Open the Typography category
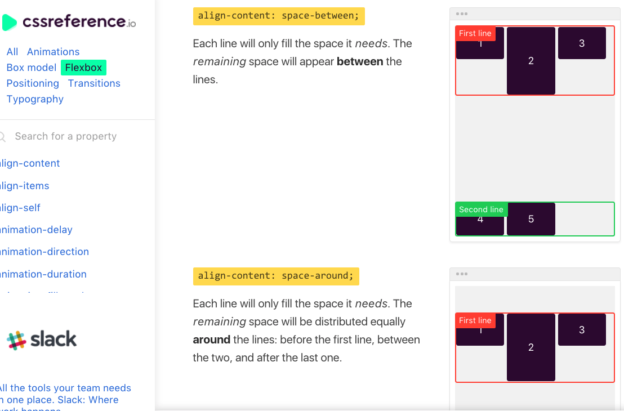This screenshot has width=624, height=411. coord(35,99)
